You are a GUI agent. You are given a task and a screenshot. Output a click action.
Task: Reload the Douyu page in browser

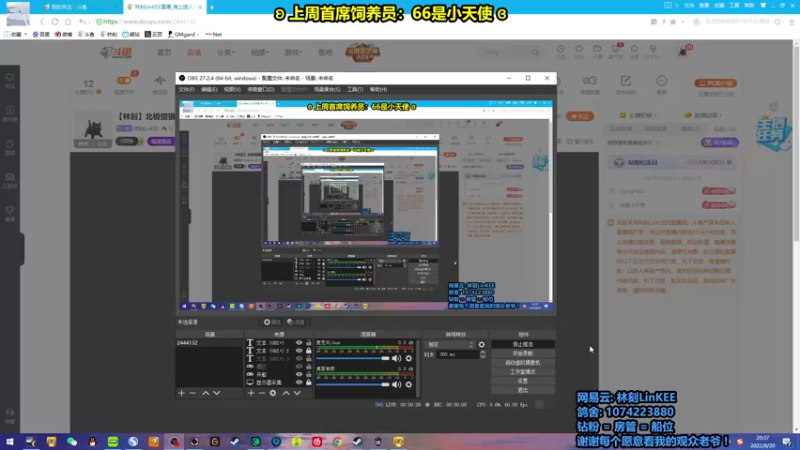[55, 22]
